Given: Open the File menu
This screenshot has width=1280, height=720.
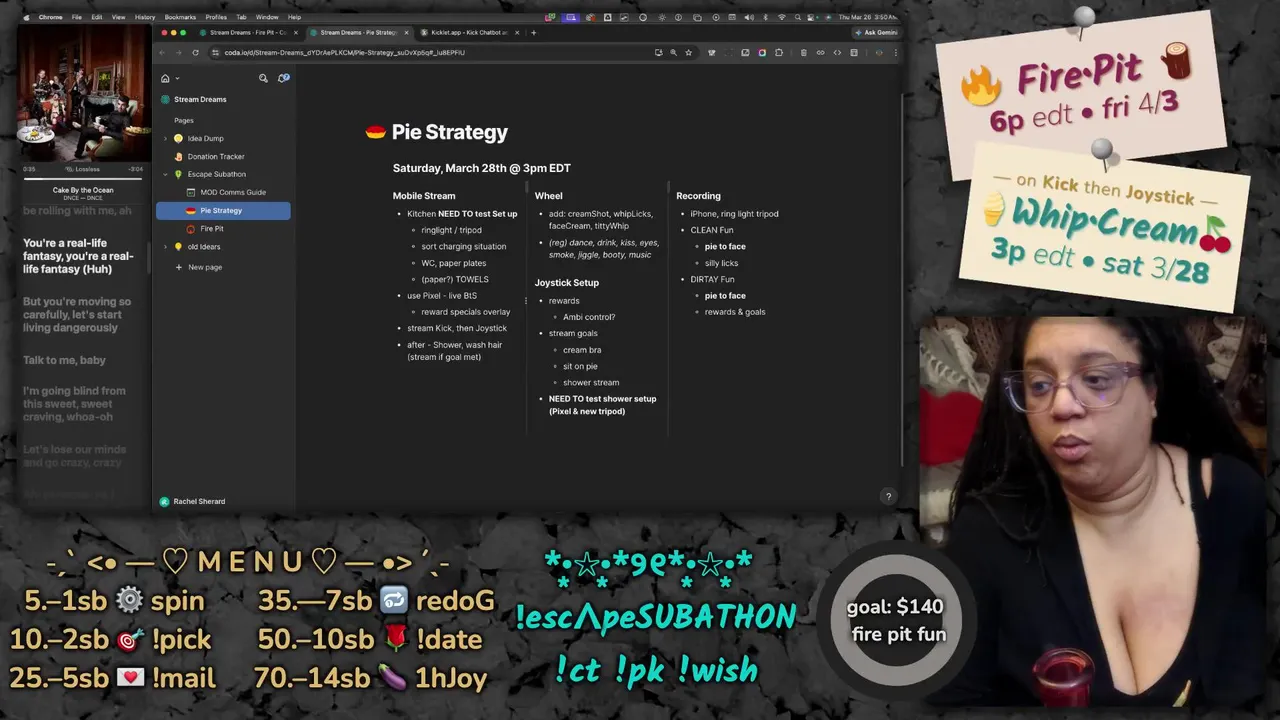Looking at the screenshot, I should pos(76,17).
